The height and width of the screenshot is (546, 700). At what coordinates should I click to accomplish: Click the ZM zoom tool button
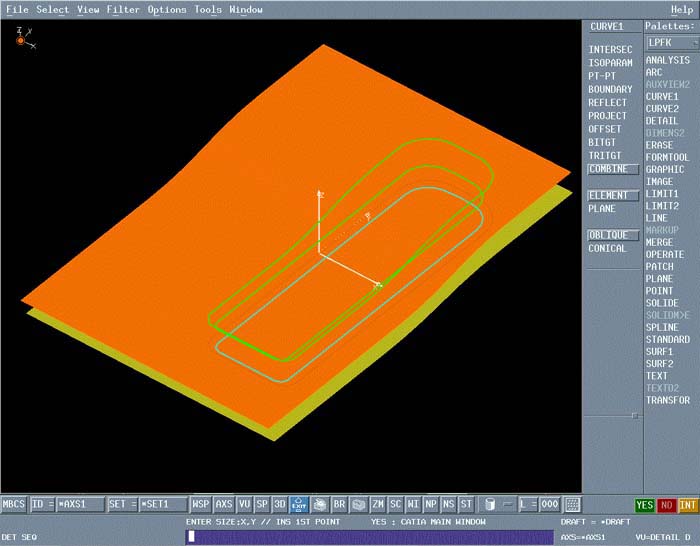(x=378, y=504)
